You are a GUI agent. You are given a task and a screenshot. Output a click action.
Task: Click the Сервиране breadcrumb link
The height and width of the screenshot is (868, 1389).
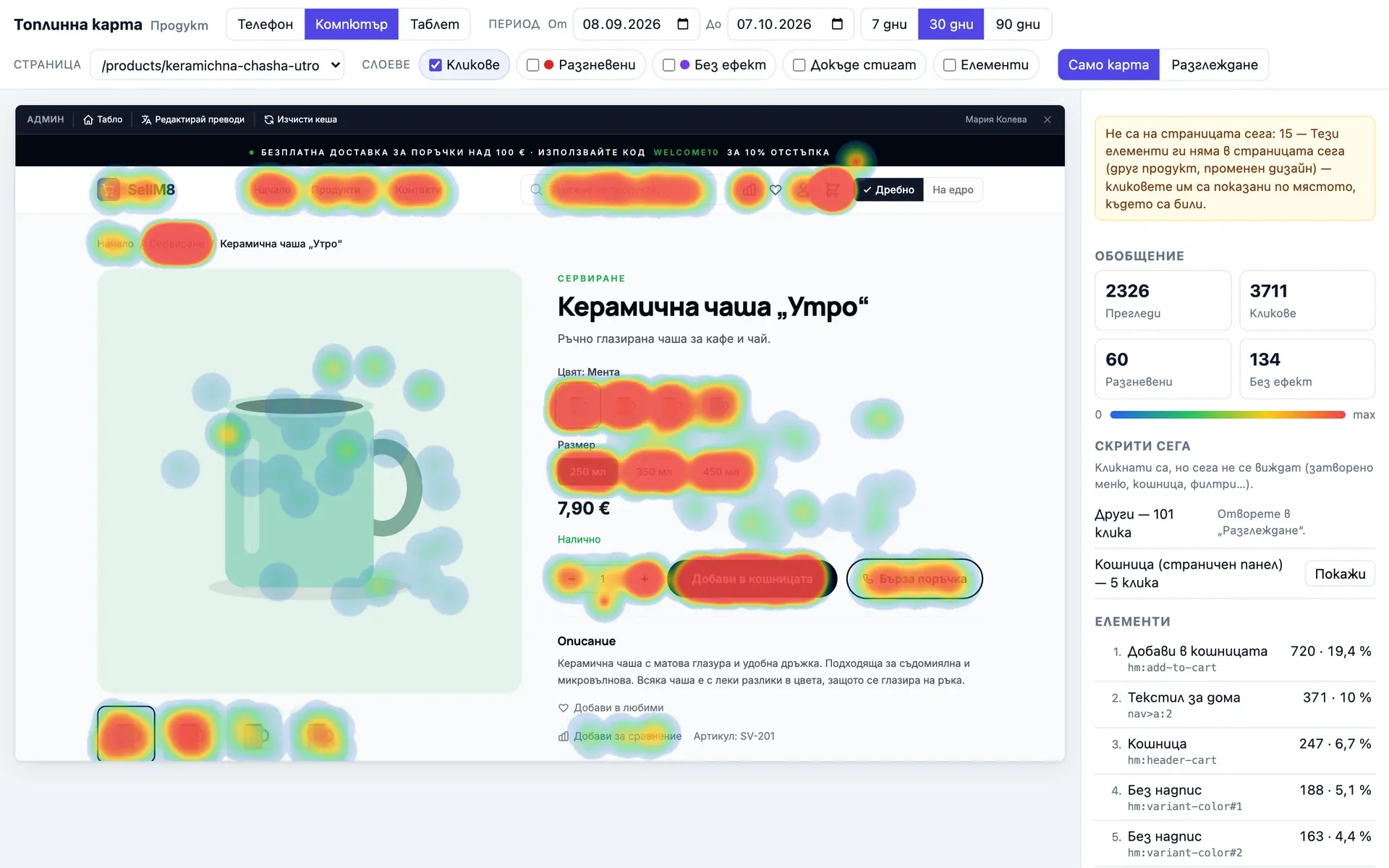(x=177, y=244)
